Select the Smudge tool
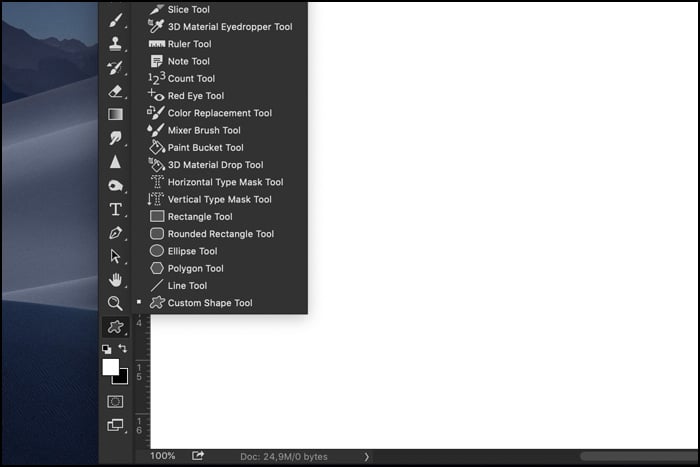Screen dimensions: 700x467 (x=115, y=138)
